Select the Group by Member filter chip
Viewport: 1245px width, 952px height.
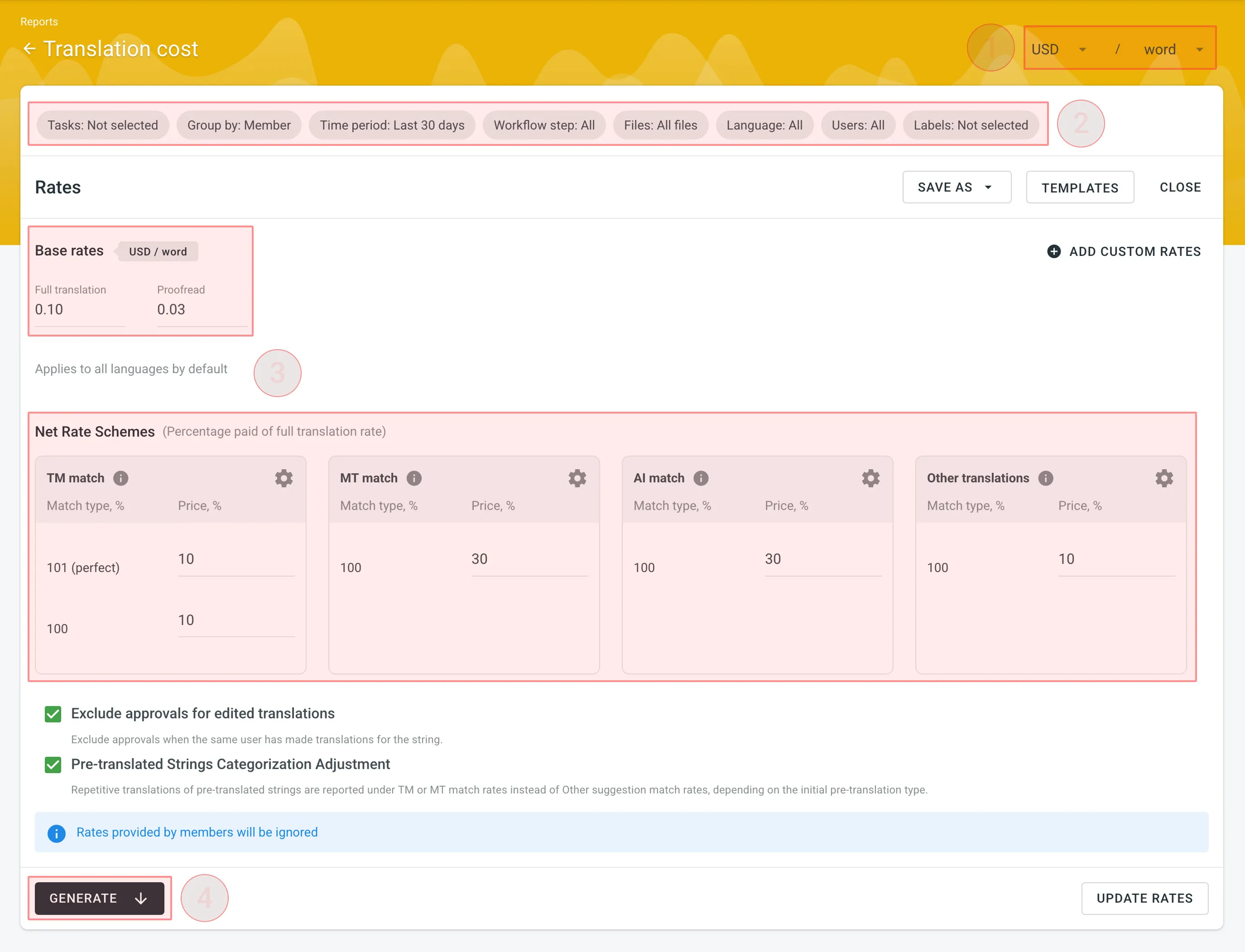239,124
